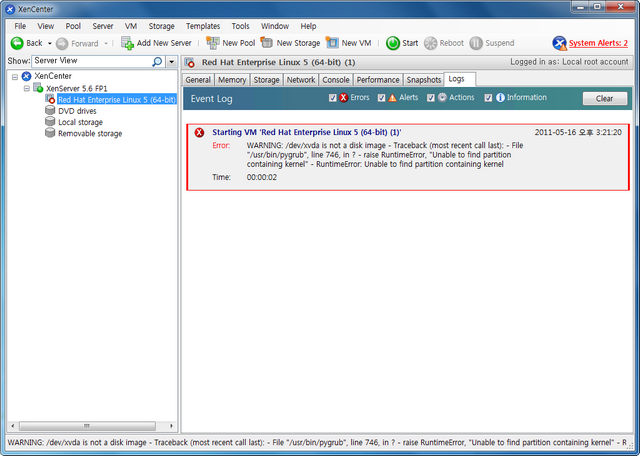This screenshot has height=456, width=640.
Task: Click the VM icon in the title header
Action: pyautogui.click(x=190, y=63)
